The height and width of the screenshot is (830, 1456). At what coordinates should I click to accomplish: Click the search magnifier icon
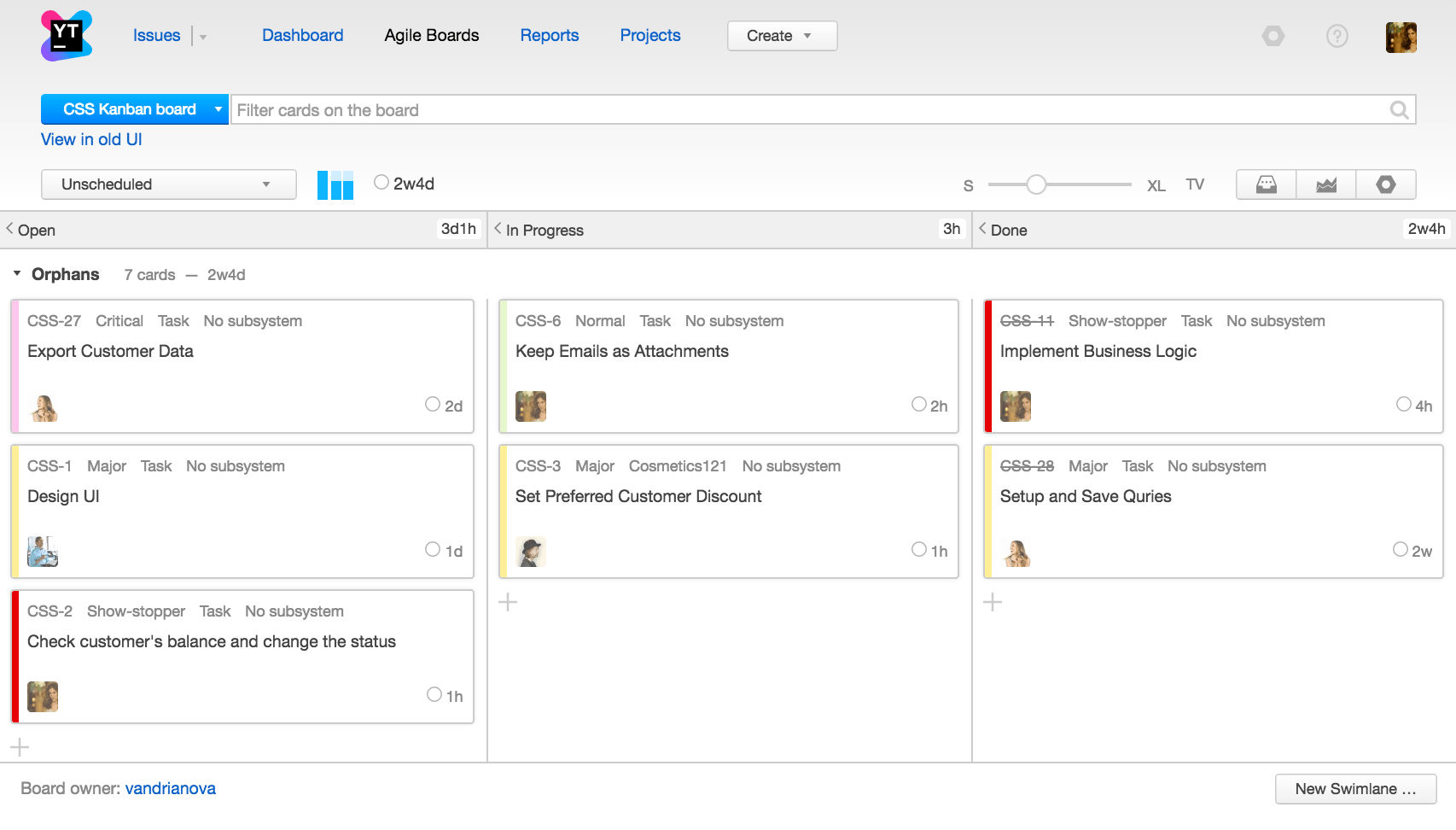pyautogui.click(x=1399, y=110)
